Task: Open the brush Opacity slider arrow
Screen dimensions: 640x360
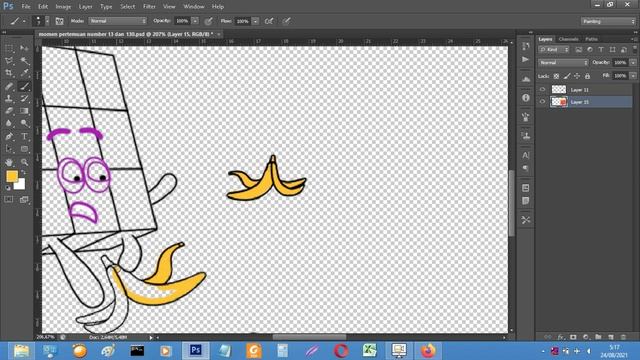Action: (x=196, y=21)
